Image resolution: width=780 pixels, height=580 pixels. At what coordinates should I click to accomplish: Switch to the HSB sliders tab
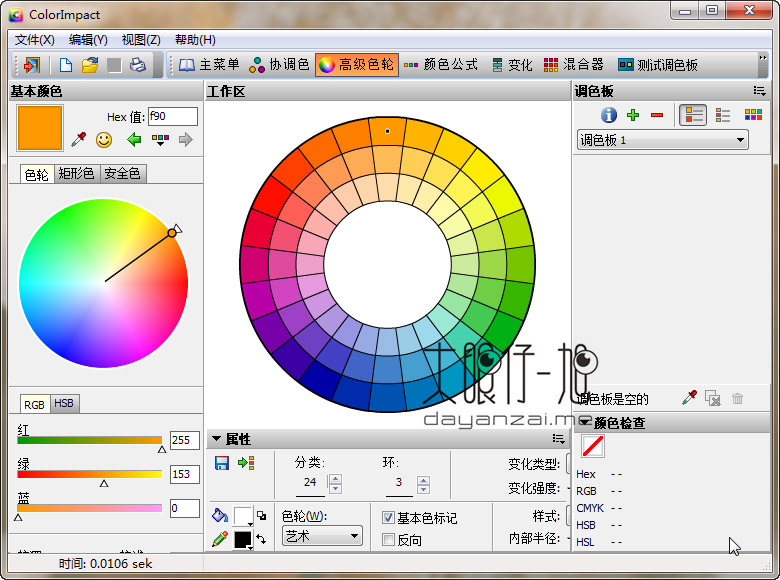point(64,403)
